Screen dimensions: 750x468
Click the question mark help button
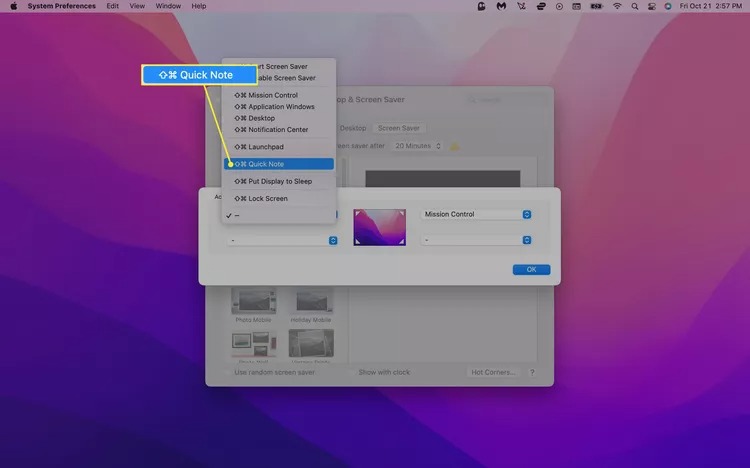pos(532,372)
